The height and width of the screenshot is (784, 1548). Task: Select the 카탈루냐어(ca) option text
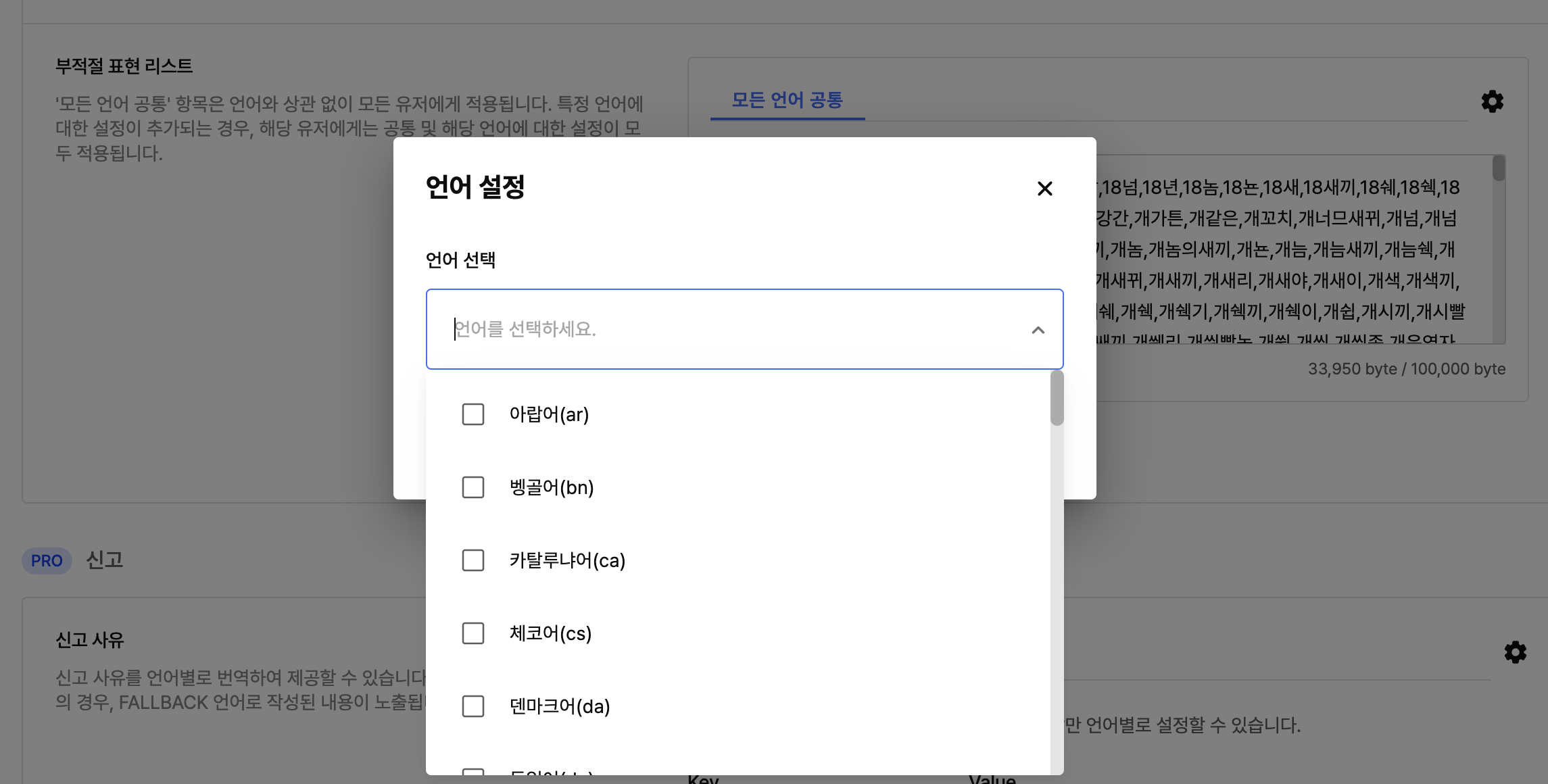tap(567, 560)
